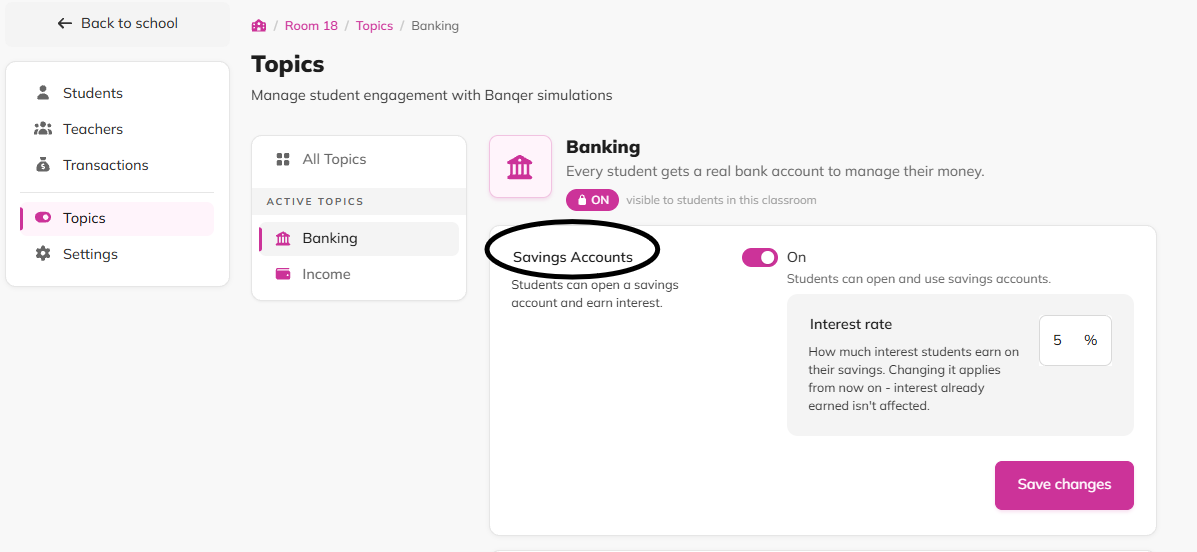
Task: Click the Income wallet icon
Action: (283, 274)
